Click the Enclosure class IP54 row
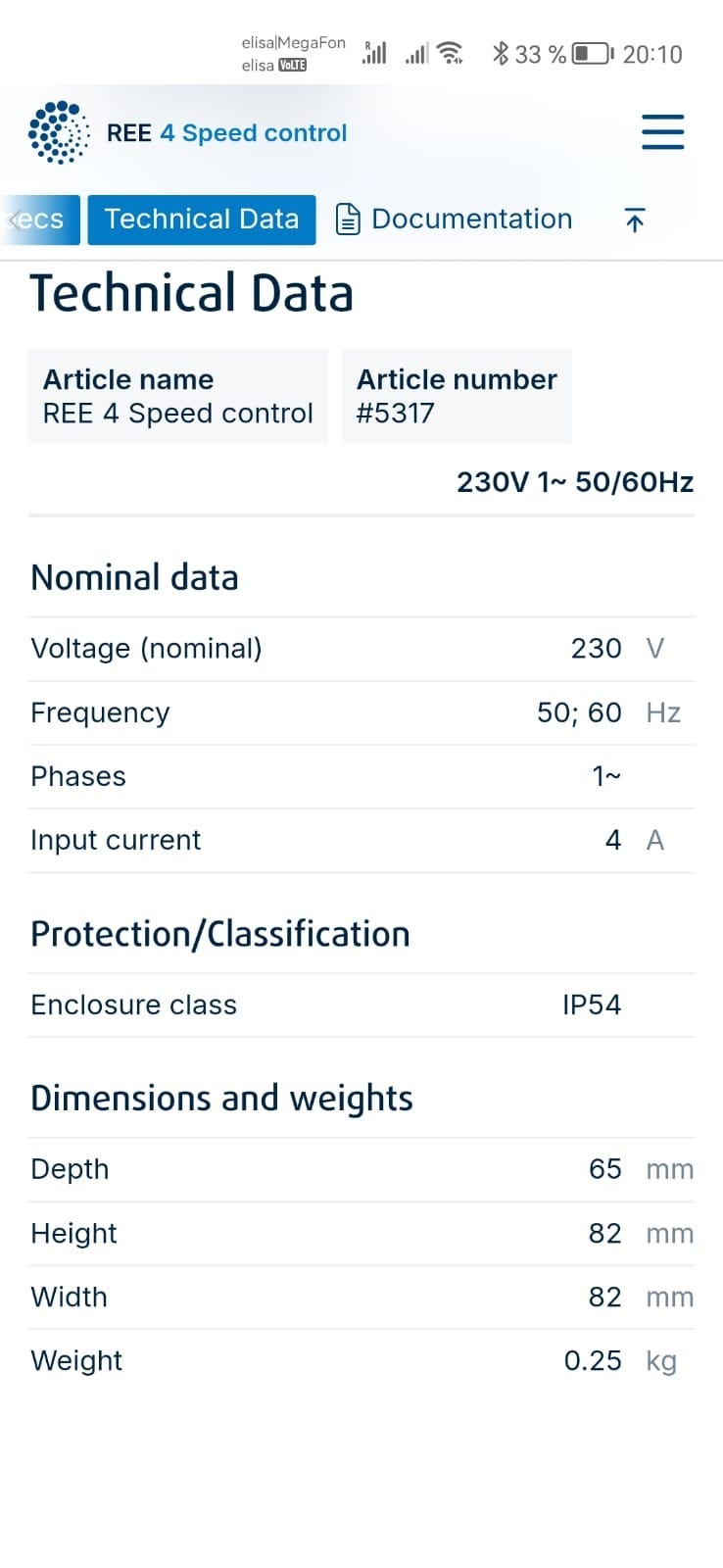Screen dimensions: 723x1568 361,1004
